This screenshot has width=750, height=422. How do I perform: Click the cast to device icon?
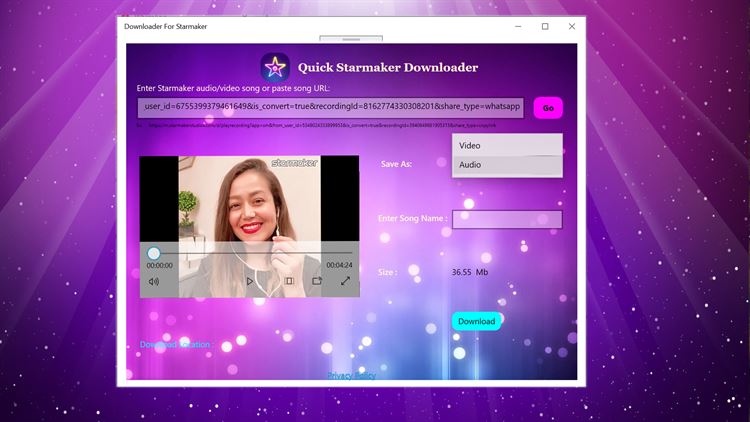(x=317, y=281)
